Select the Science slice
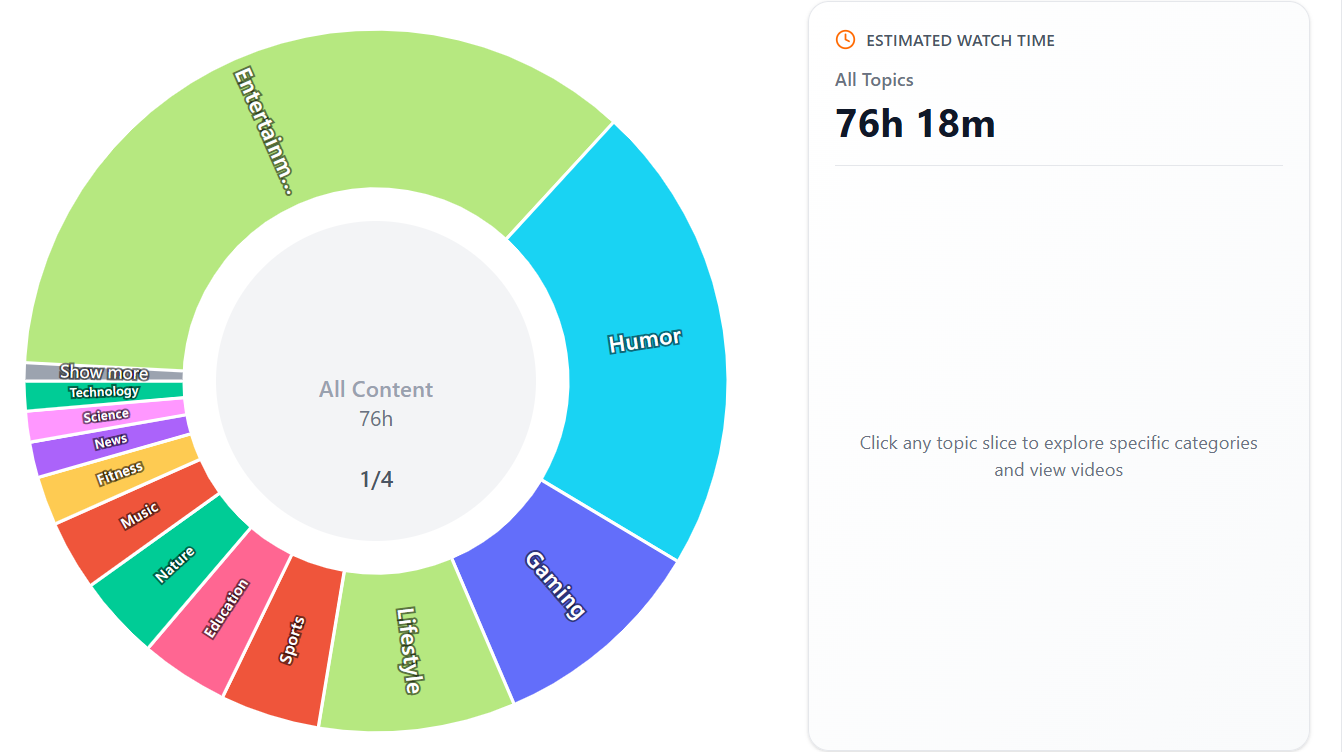The height and width of the screenshot is (752, 1342). pyautogui.click(x=105, y=413)
